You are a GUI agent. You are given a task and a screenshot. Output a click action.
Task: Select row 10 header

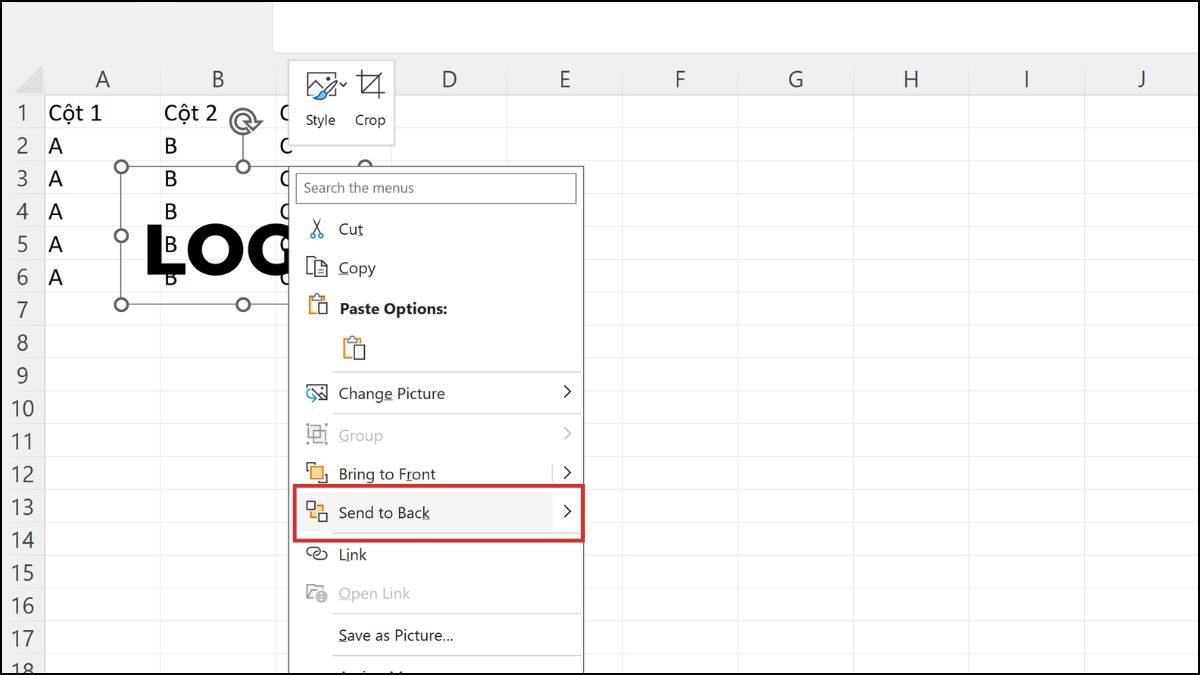tap(22, 408)
